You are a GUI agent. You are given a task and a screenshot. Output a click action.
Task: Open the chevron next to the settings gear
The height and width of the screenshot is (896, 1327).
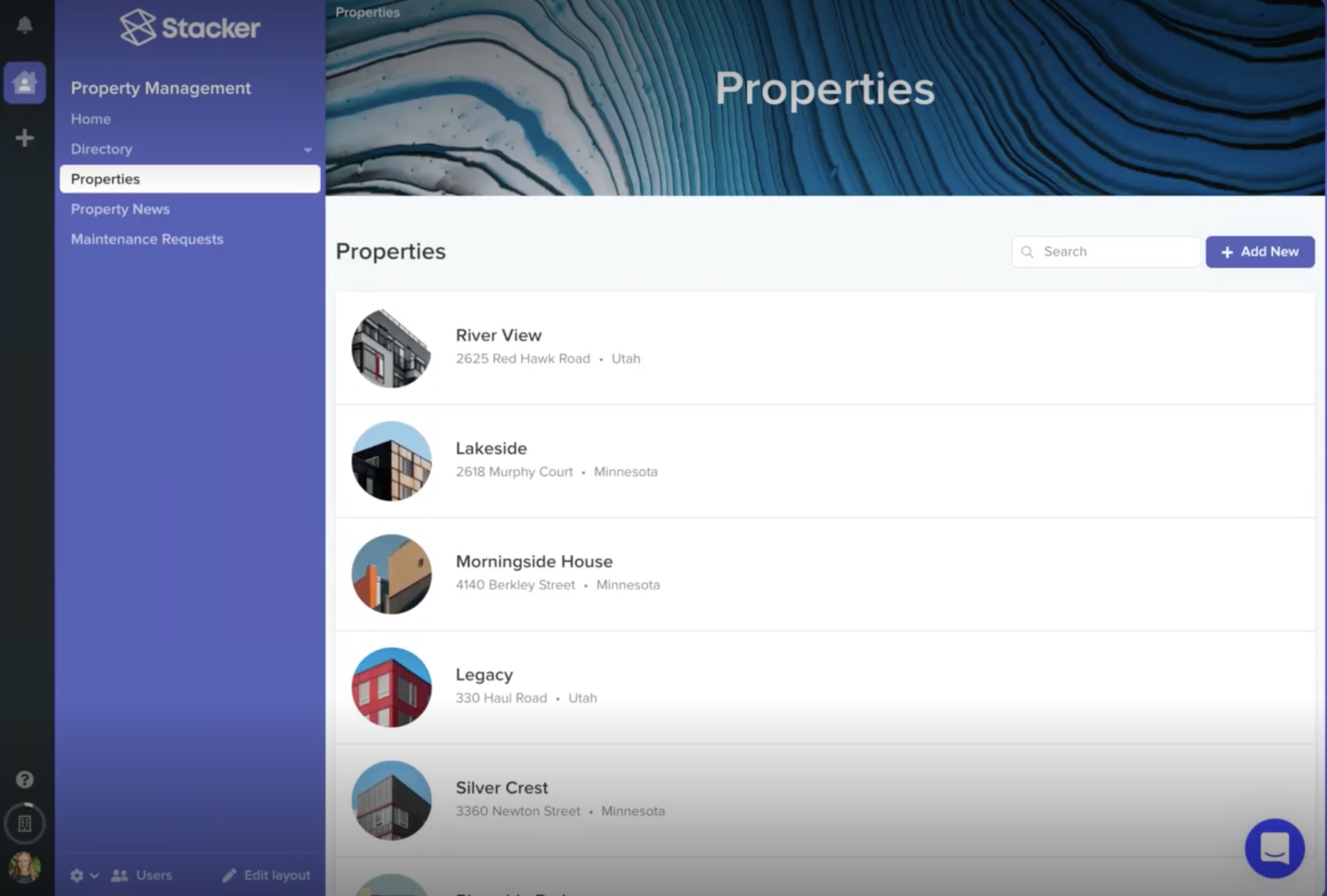pyautogui.click(x=94, y=876)
